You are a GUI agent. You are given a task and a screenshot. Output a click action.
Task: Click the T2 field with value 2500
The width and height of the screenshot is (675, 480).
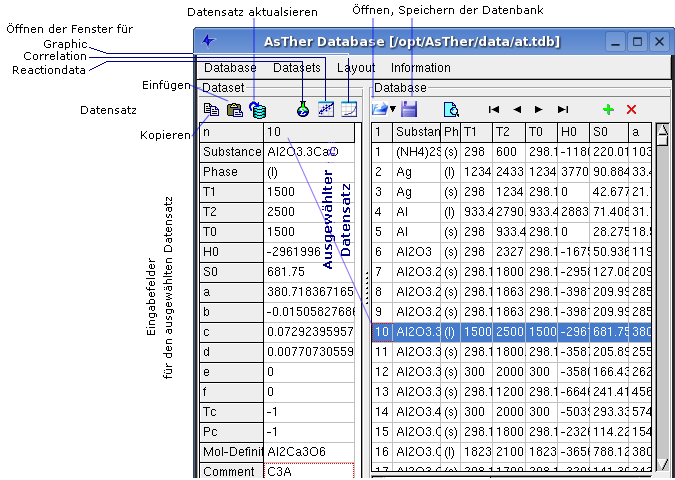point(309,212)
